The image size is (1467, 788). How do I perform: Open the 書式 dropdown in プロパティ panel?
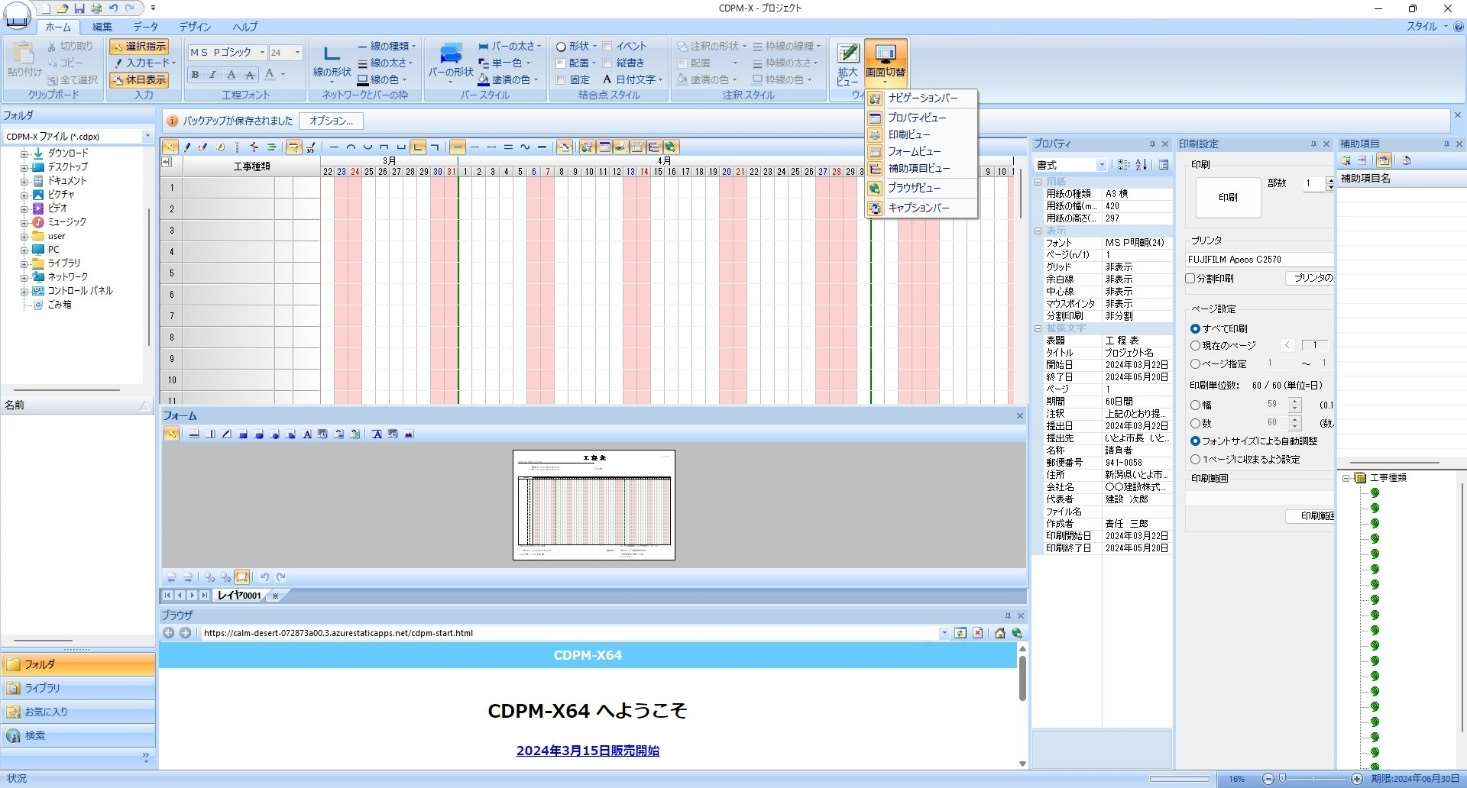(1102, 164)
